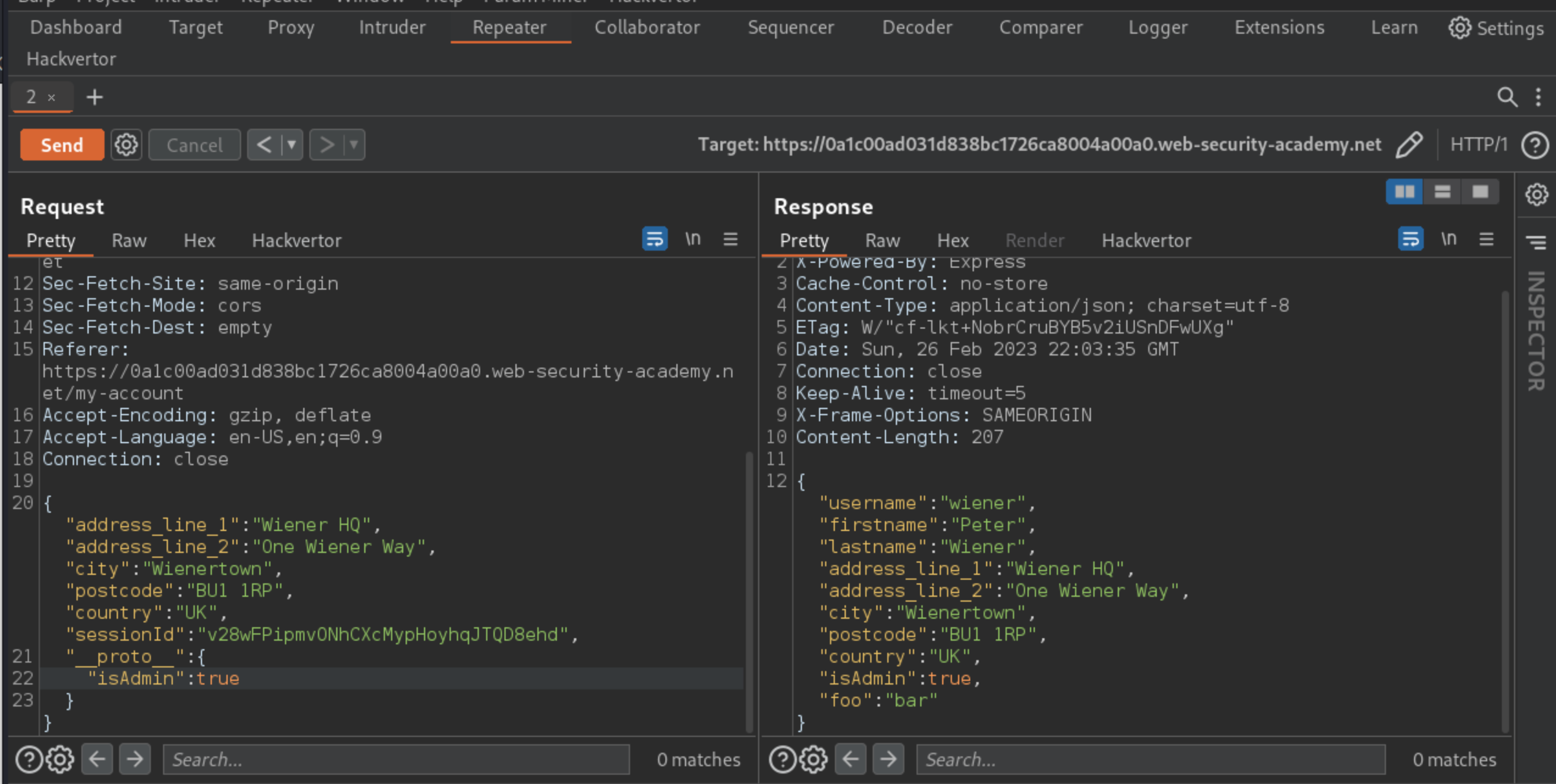Toggle request line wrapping icon
The height and width of the screenshot is (784, 1556).
[655, 238]
